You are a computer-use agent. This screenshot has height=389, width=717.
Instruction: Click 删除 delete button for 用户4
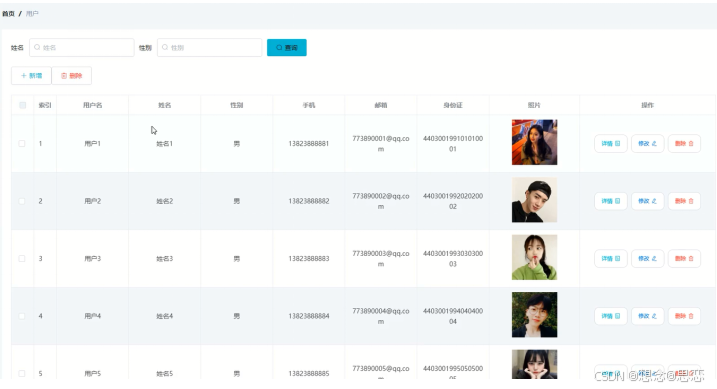point(684,316)
